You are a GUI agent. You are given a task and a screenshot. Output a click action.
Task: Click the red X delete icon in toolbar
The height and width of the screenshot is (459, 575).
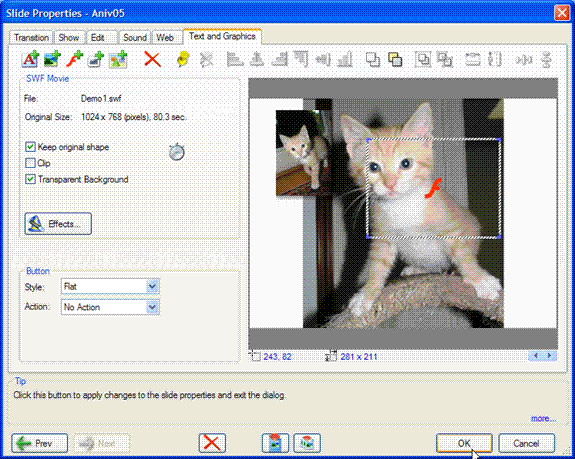click(153, 59)
